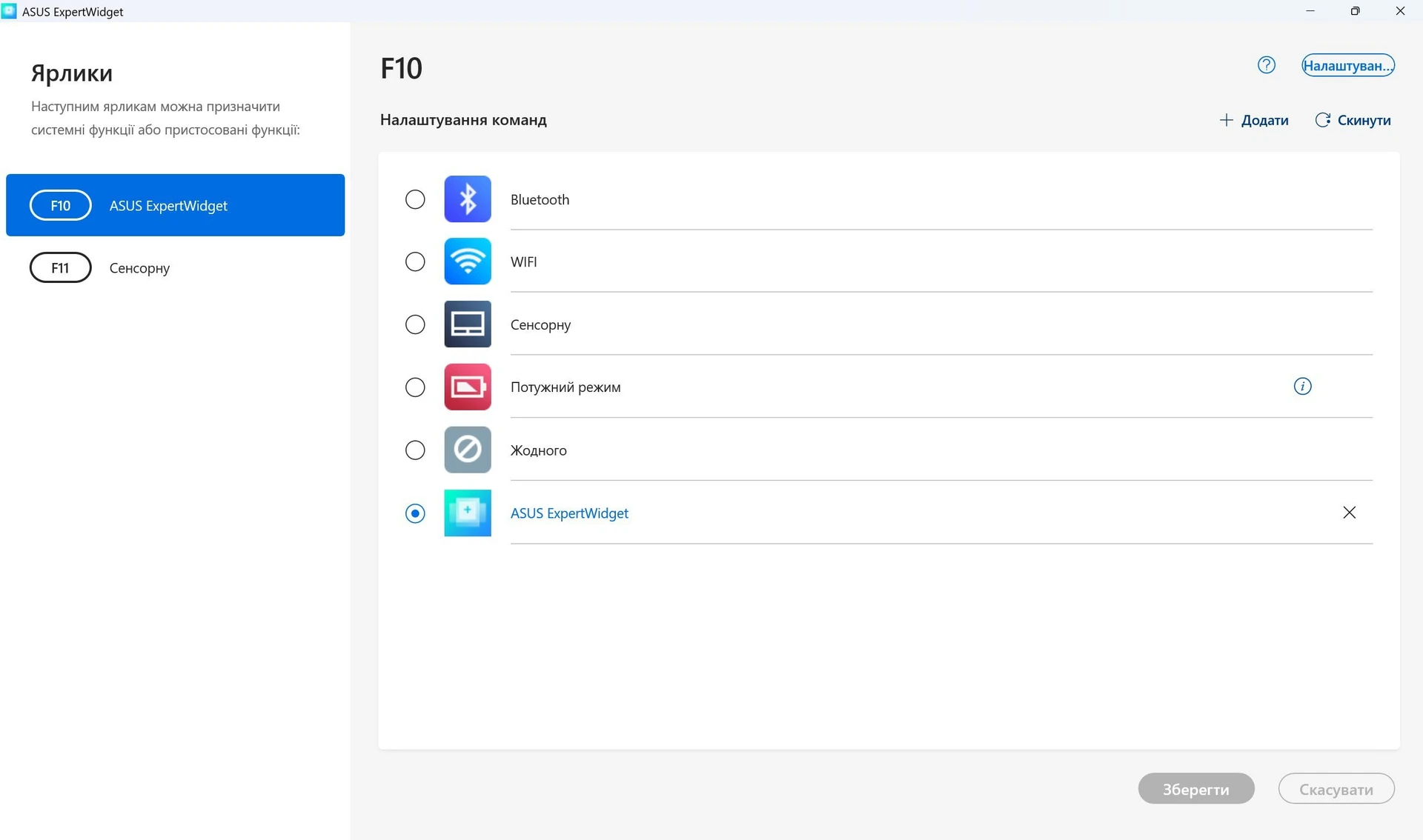The height and width of the screenshot is (840, 1423).
Task: Switch to the F11 Сенсорну shortcut
Action: click(175, 267)
